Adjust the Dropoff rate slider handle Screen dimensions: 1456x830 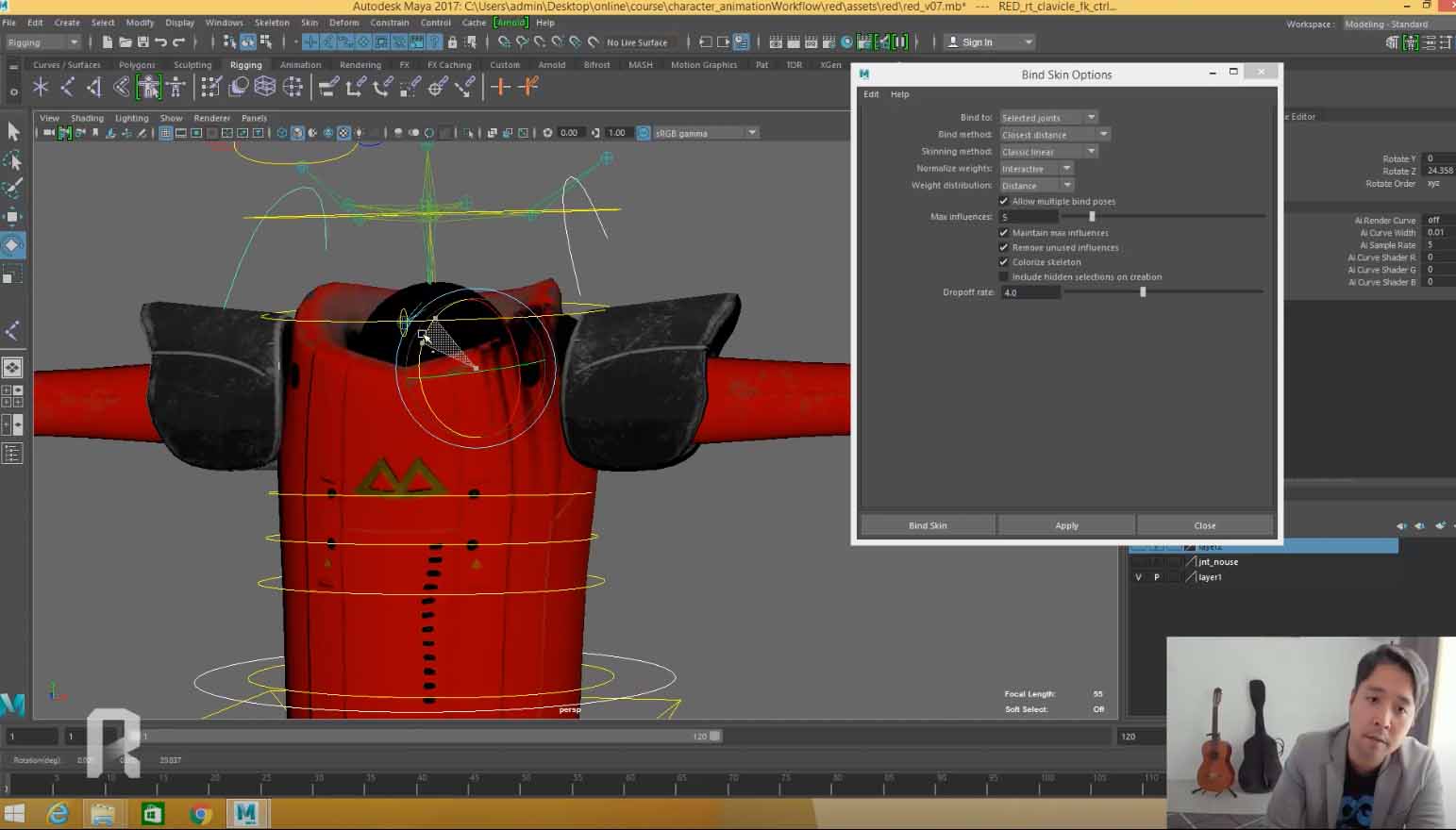tap(1143, 292)
